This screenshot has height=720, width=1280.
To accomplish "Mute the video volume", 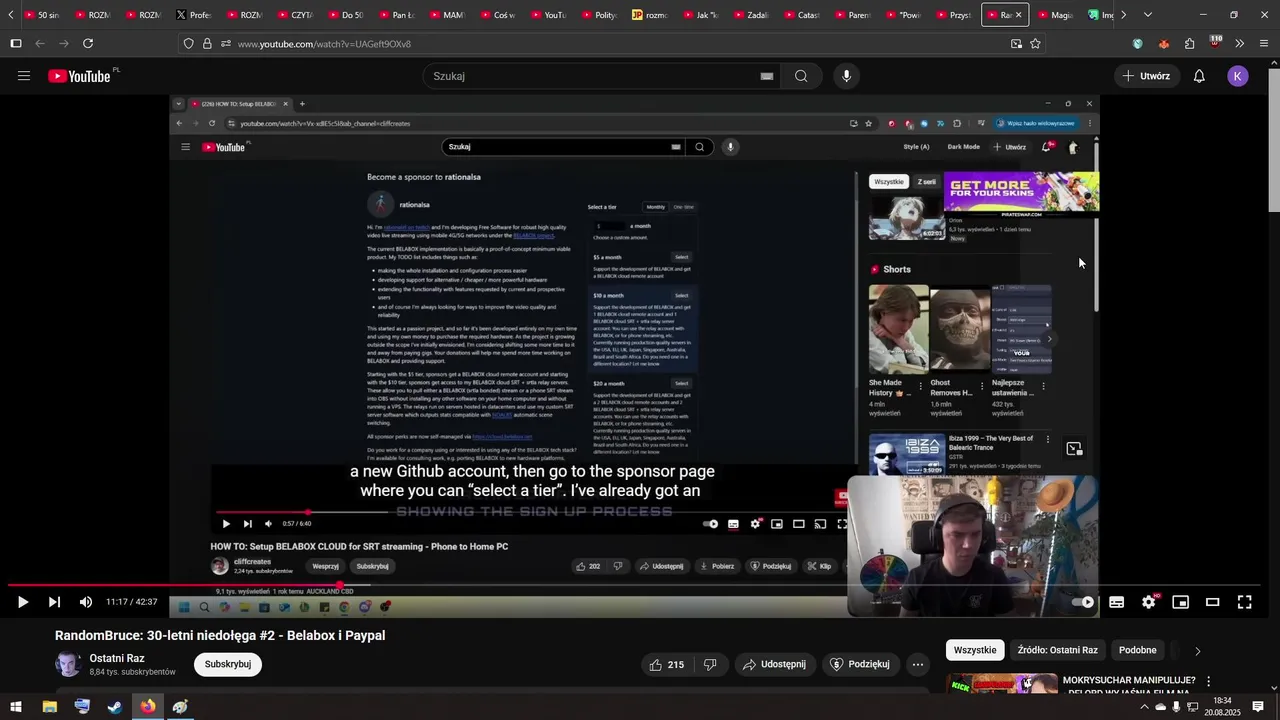I will click(86, 602).
